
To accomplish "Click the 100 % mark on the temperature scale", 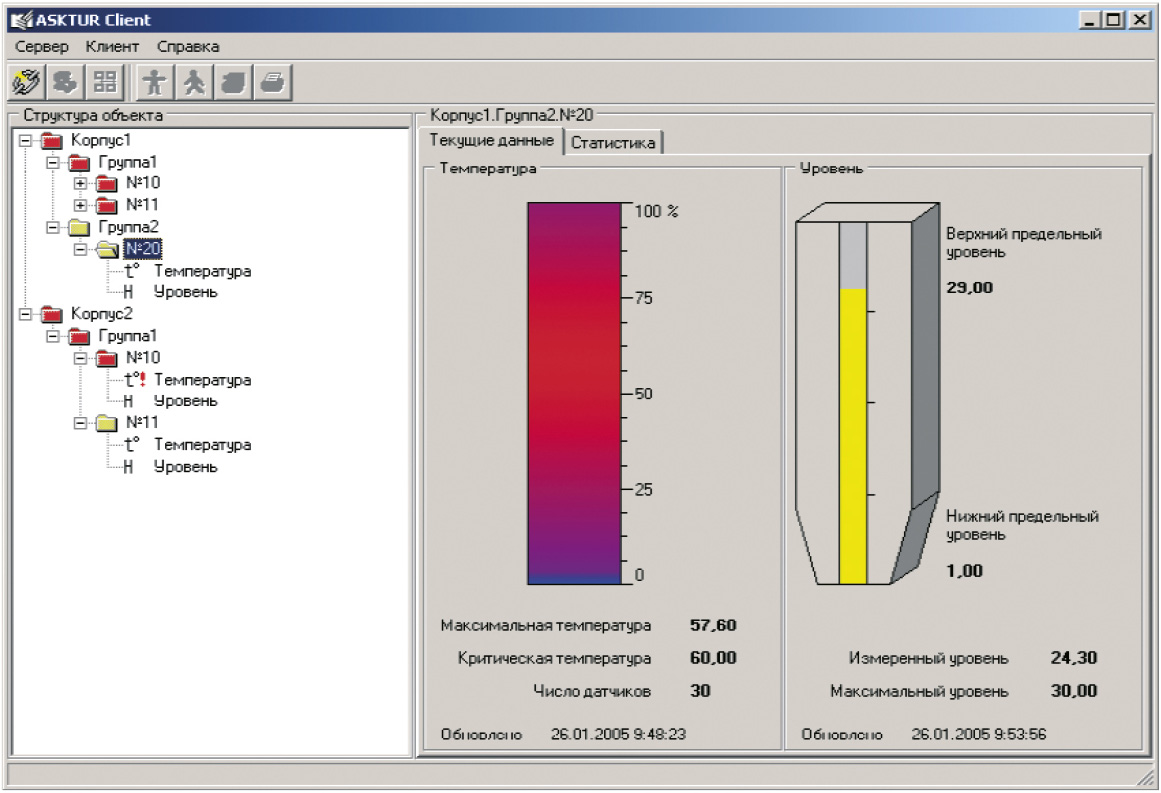I will 656,211.
